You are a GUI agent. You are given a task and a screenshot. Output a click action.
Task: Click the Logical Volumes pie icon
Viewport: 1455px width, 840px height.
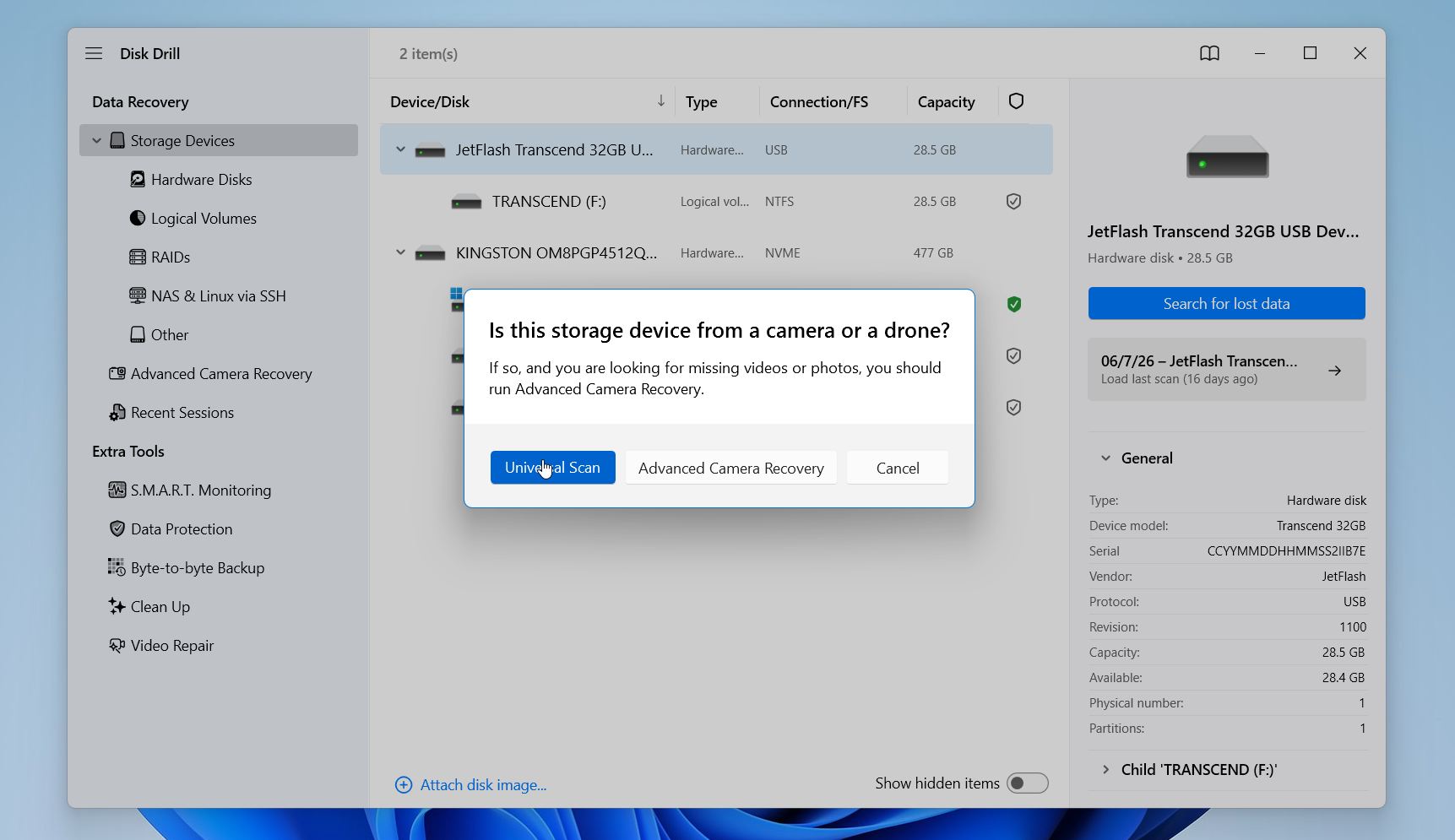coord(138,218)
